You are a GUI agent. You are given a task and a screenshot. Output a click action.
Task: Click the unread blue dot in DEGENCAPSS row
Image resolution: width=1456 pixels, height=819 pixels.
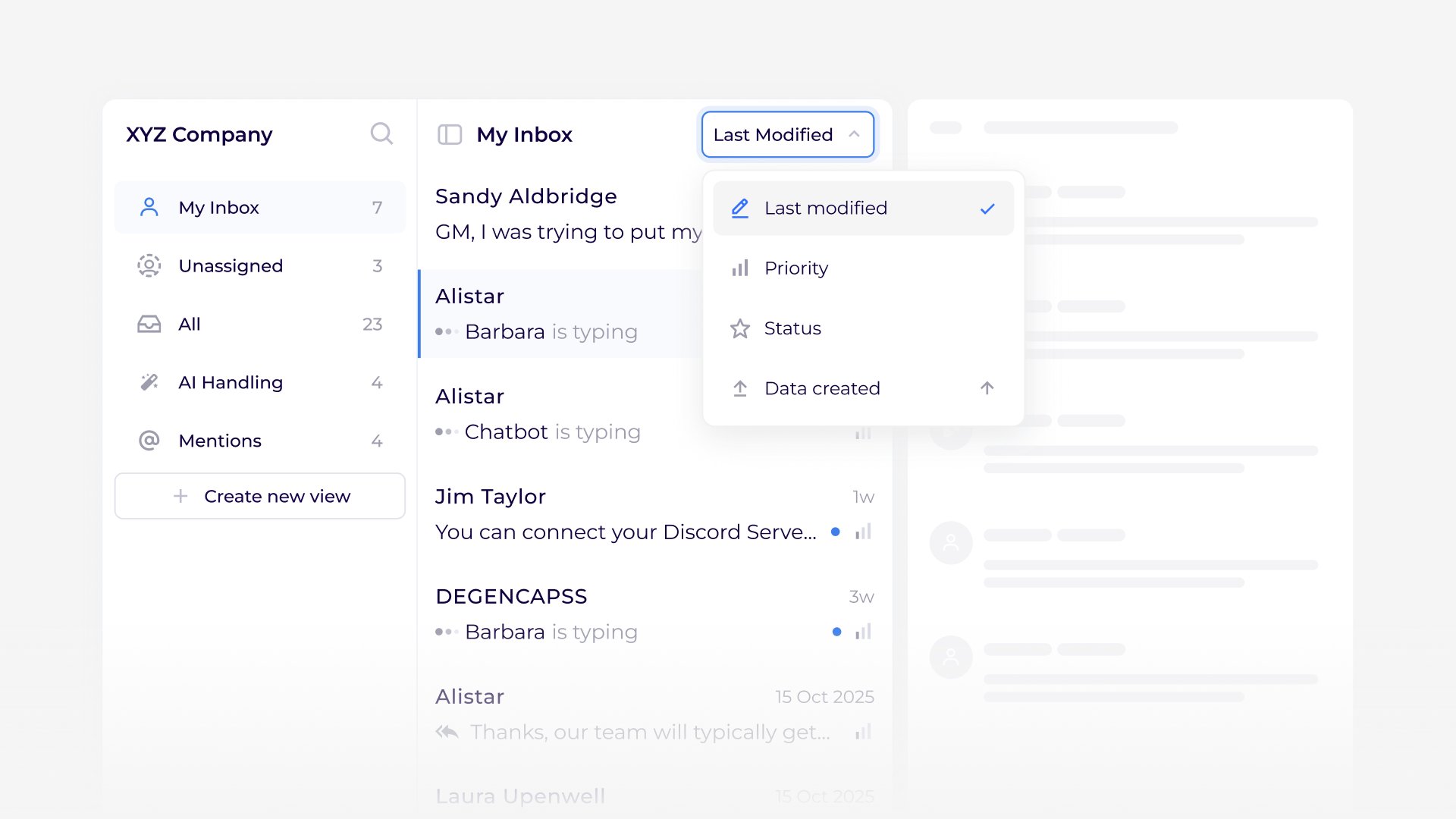836,632
